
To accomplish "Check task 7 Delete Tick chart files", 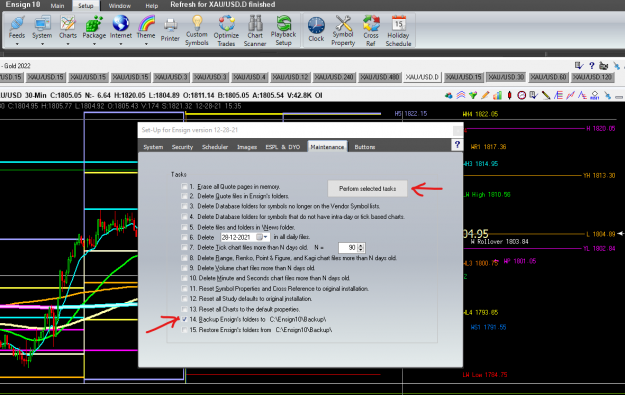I will click(184, 248).
